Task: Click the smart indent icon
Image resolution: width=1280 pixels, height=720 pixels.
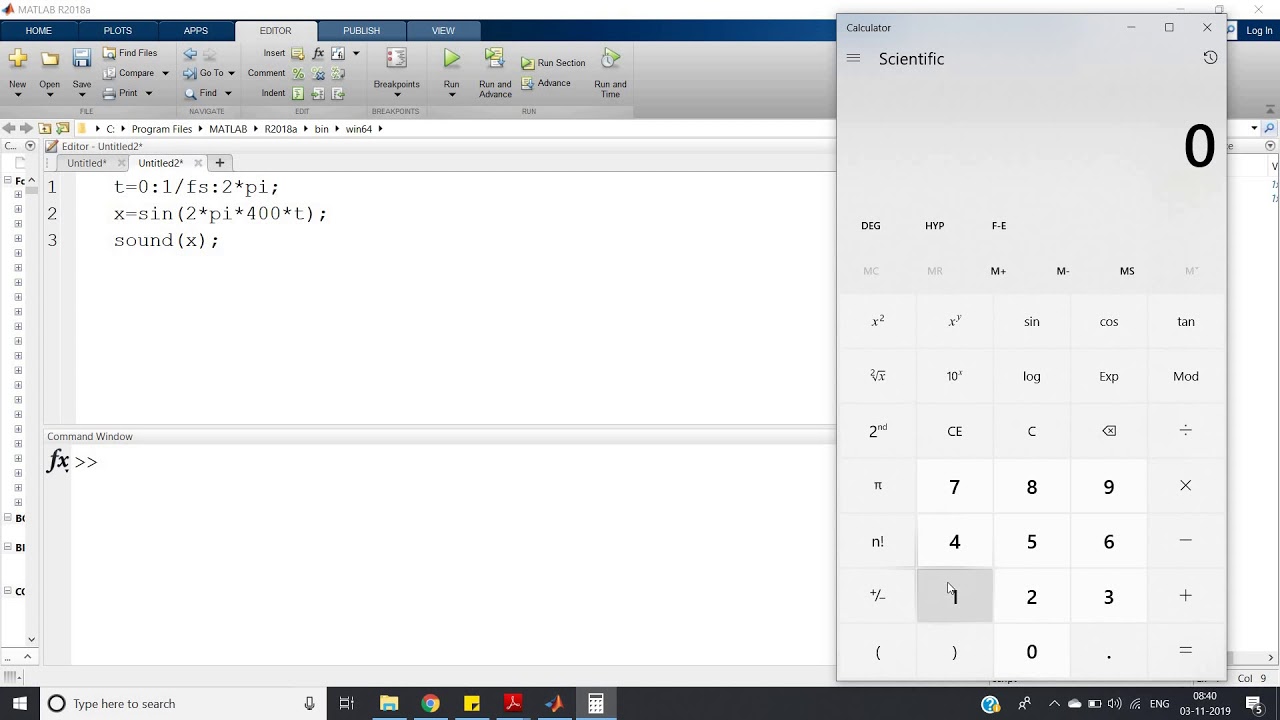Action: (x=298, y=93)
